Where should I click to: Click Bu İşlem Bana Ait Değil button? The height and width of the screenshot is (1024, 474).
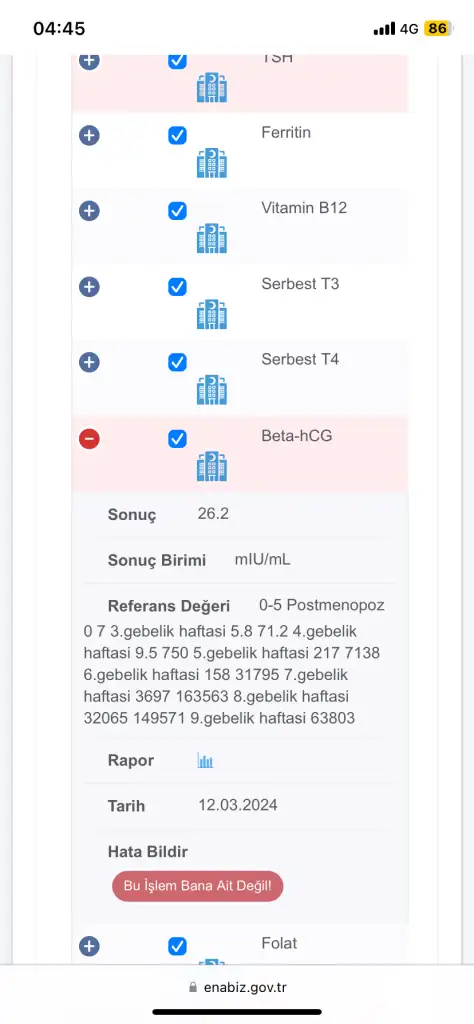[198, 886]
